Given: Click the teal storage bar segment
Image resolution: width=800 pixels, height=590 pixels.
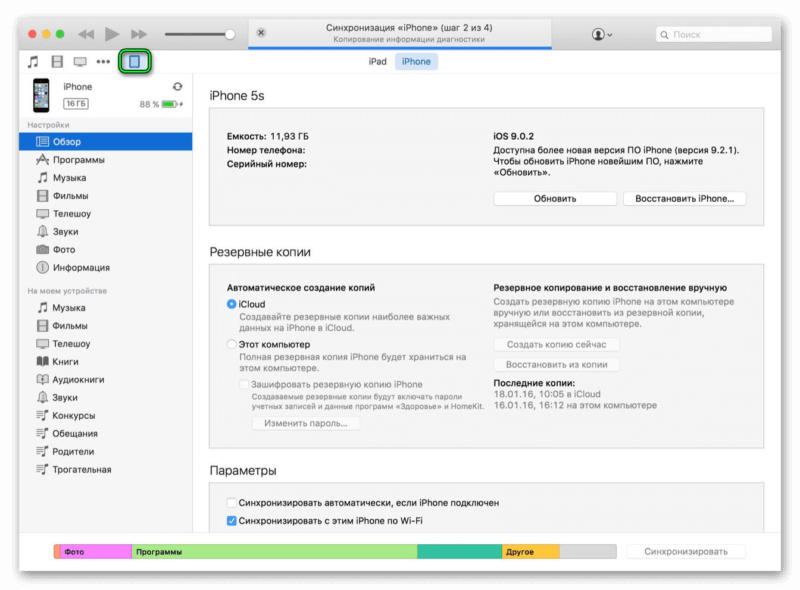Looking at the screenshot, I should 460,552.
